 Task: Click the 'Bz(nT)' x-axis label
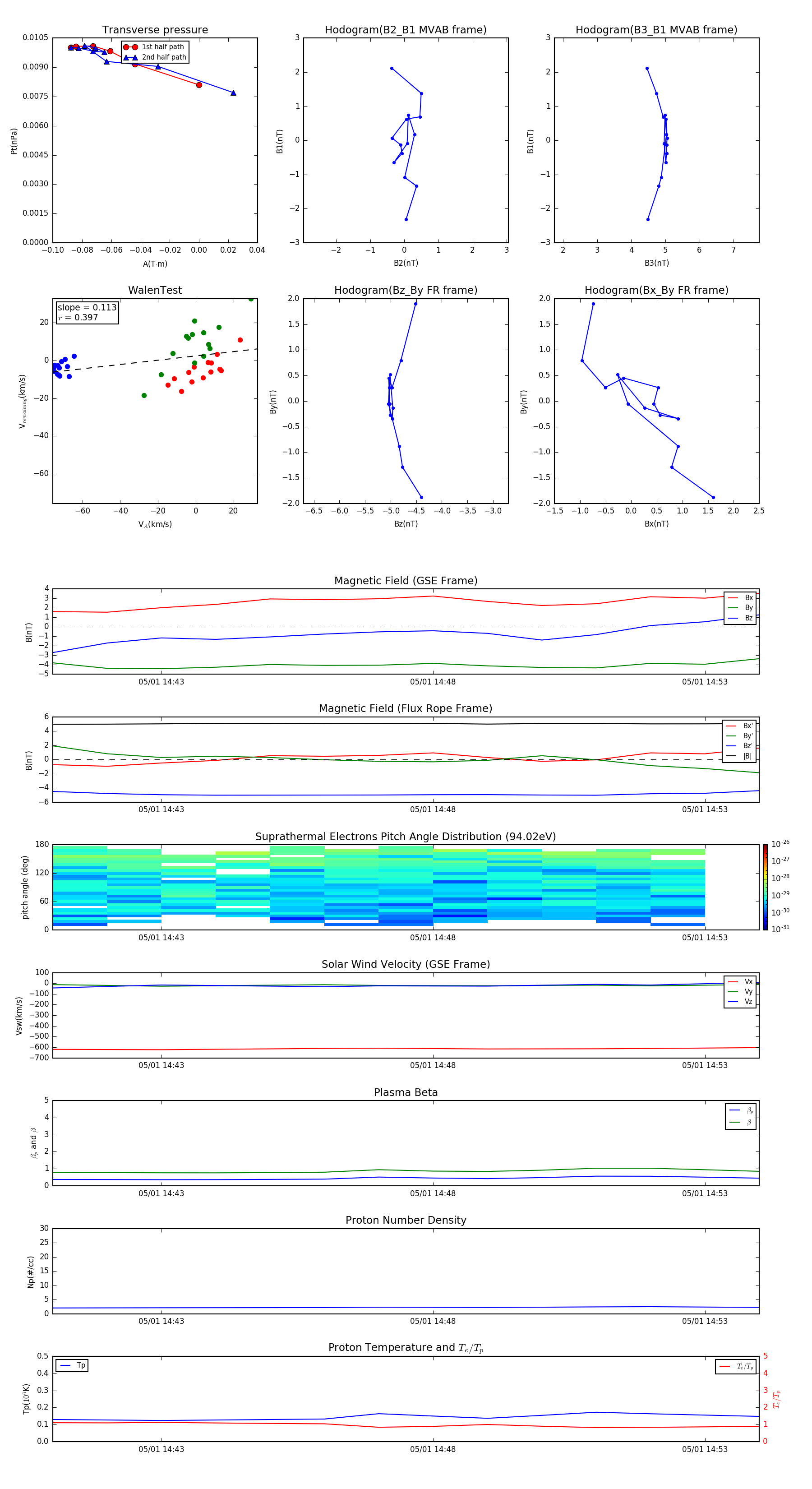406,524
